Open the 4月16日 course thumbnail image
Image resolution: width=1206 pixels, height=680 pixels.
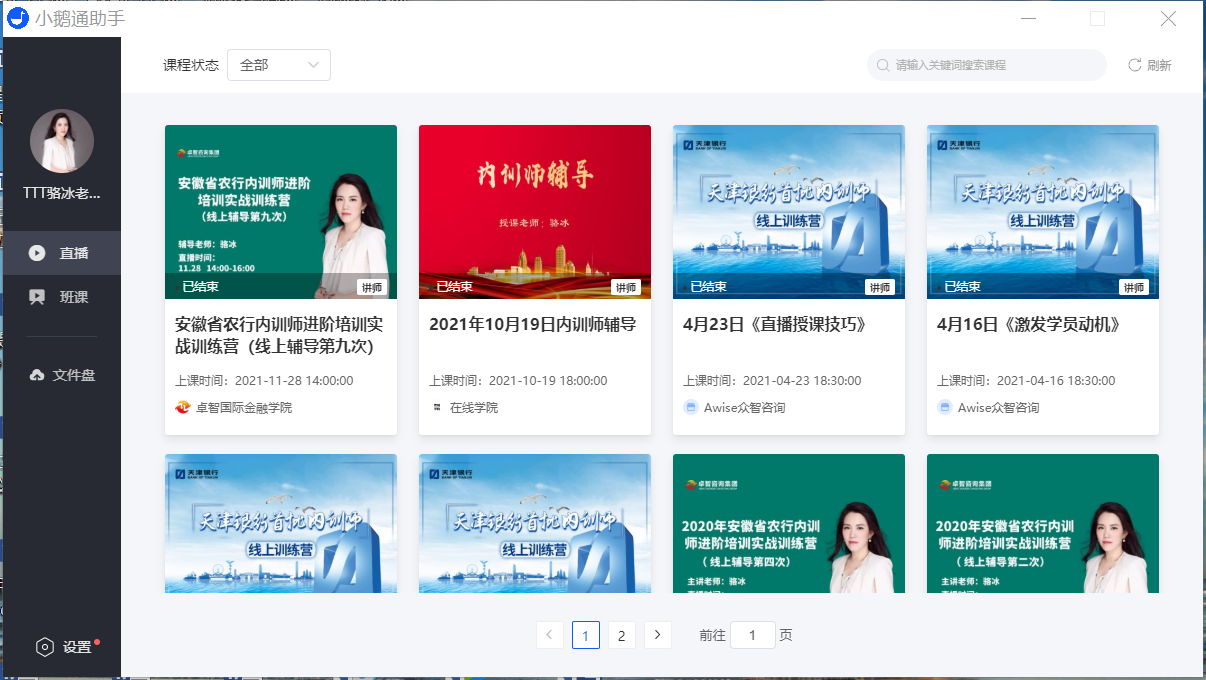pos(1043,211)
